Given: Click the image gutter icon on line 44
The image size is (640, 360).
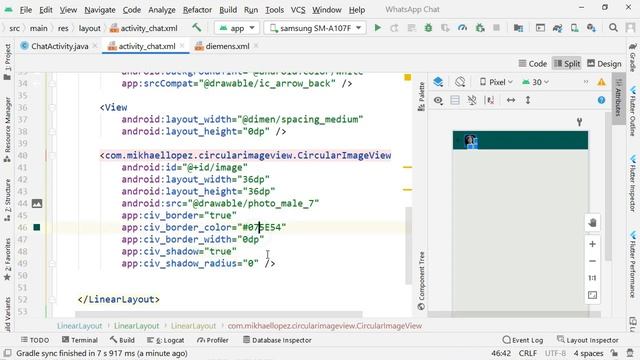Looking at the screenshot, I should click(x=37, y=203).
